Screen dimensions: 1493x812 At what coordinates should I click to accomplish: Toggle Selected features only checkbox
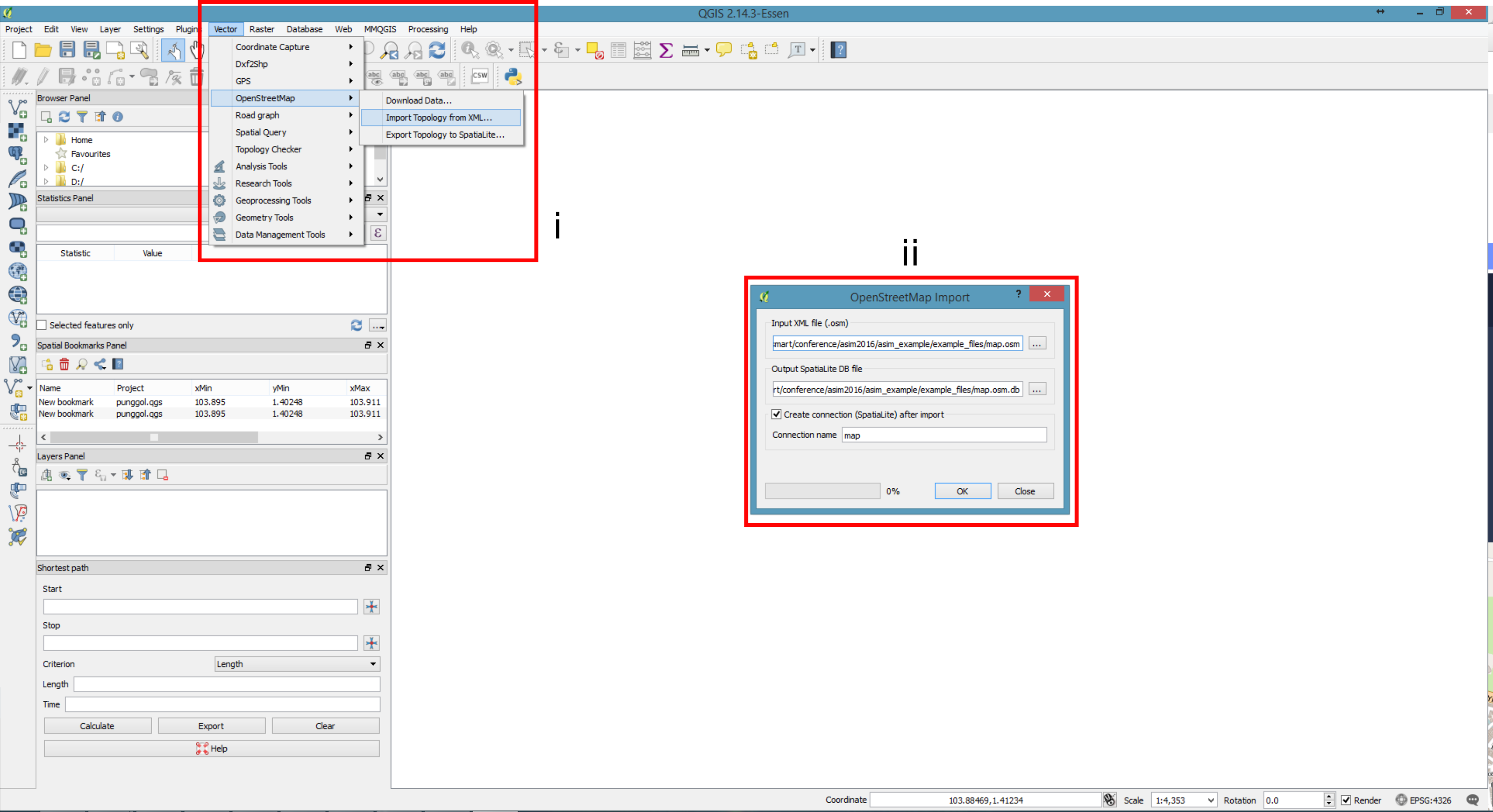42,326
